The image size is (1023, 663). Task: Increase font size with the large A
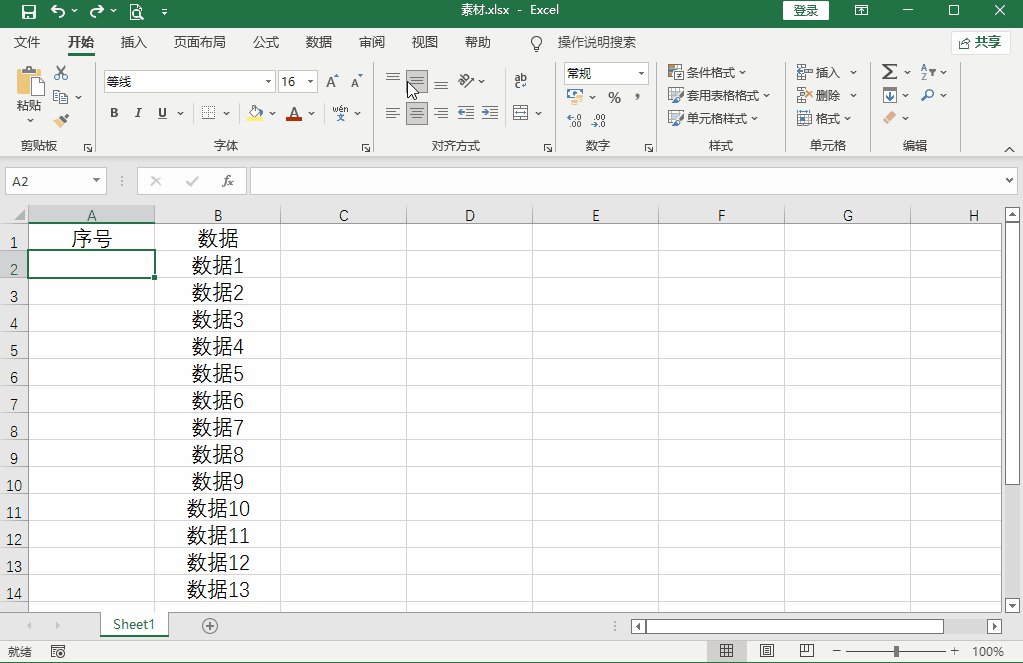(331, 82)
